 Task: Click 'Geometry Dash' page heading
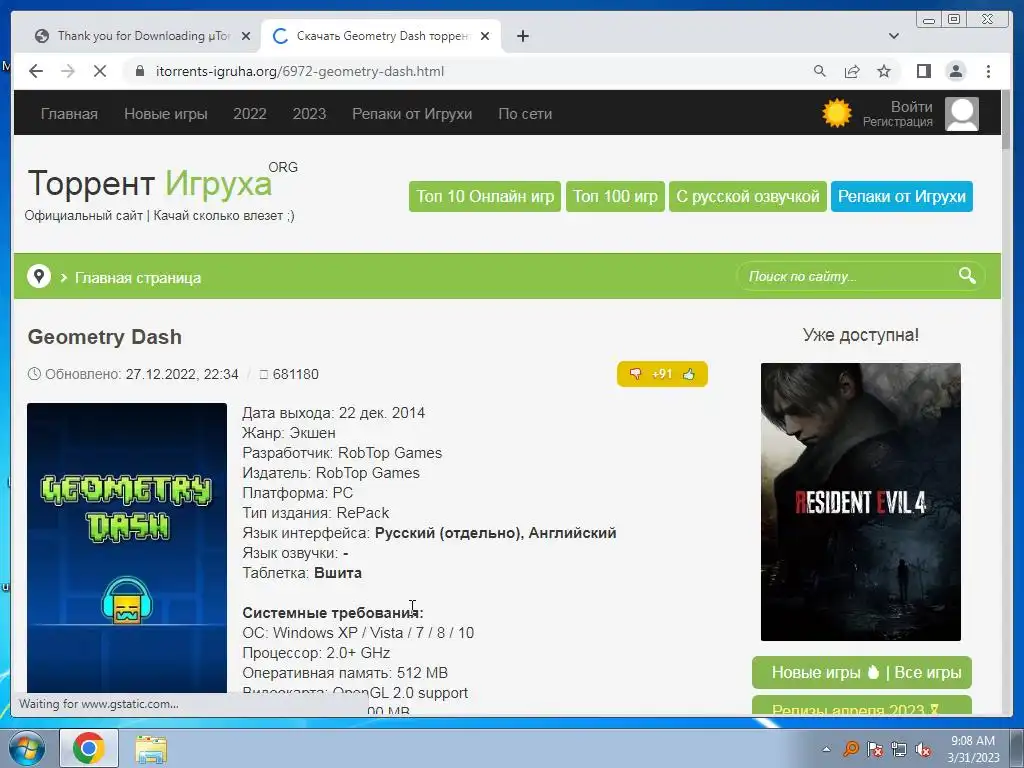[x=104, y=337]
